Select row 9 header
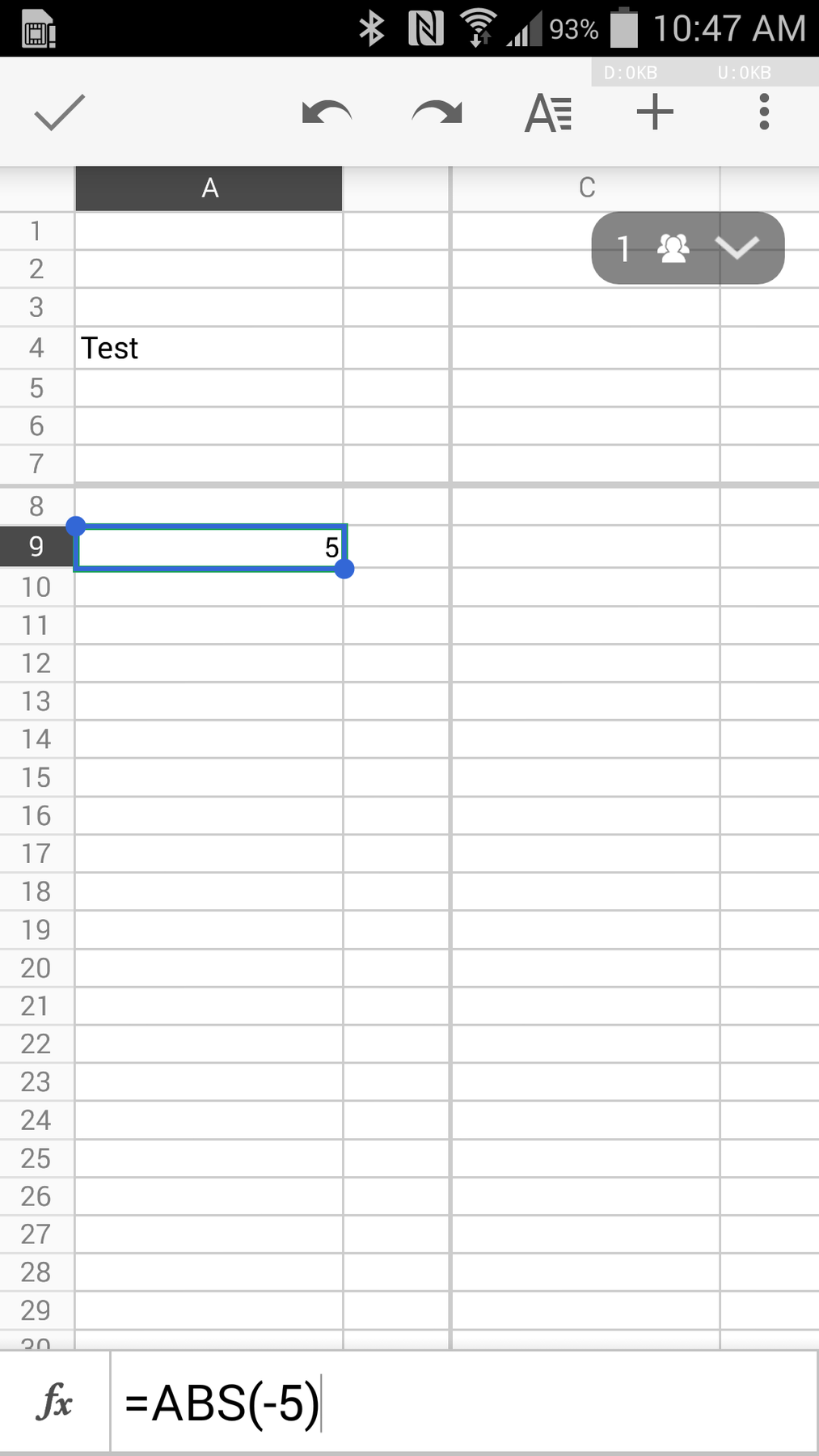 (x=36, y=548)
